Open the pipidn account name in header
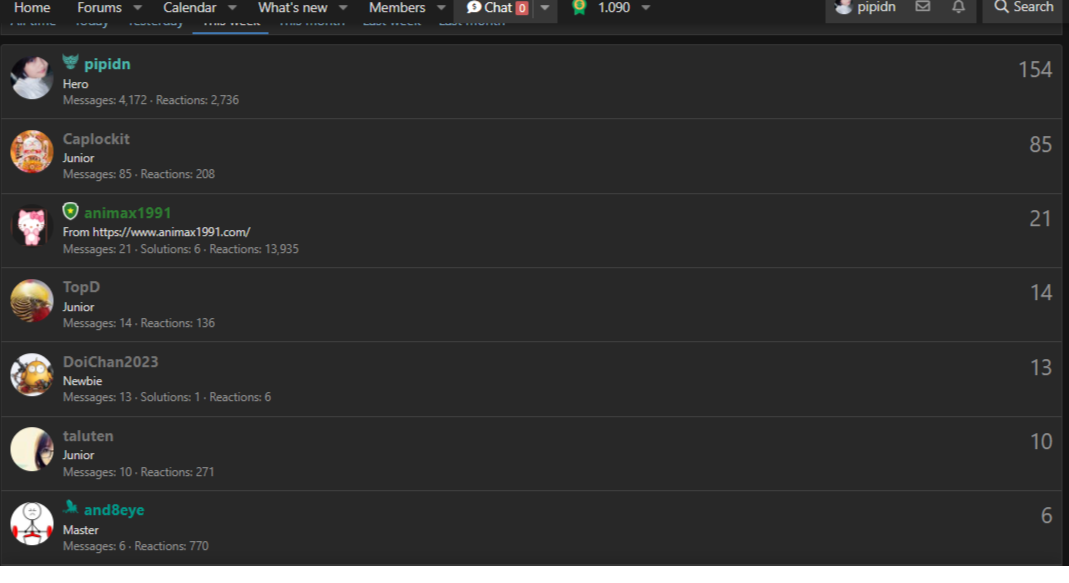The width and height of the screenshot is (1069, 583). tap(876, 7)
